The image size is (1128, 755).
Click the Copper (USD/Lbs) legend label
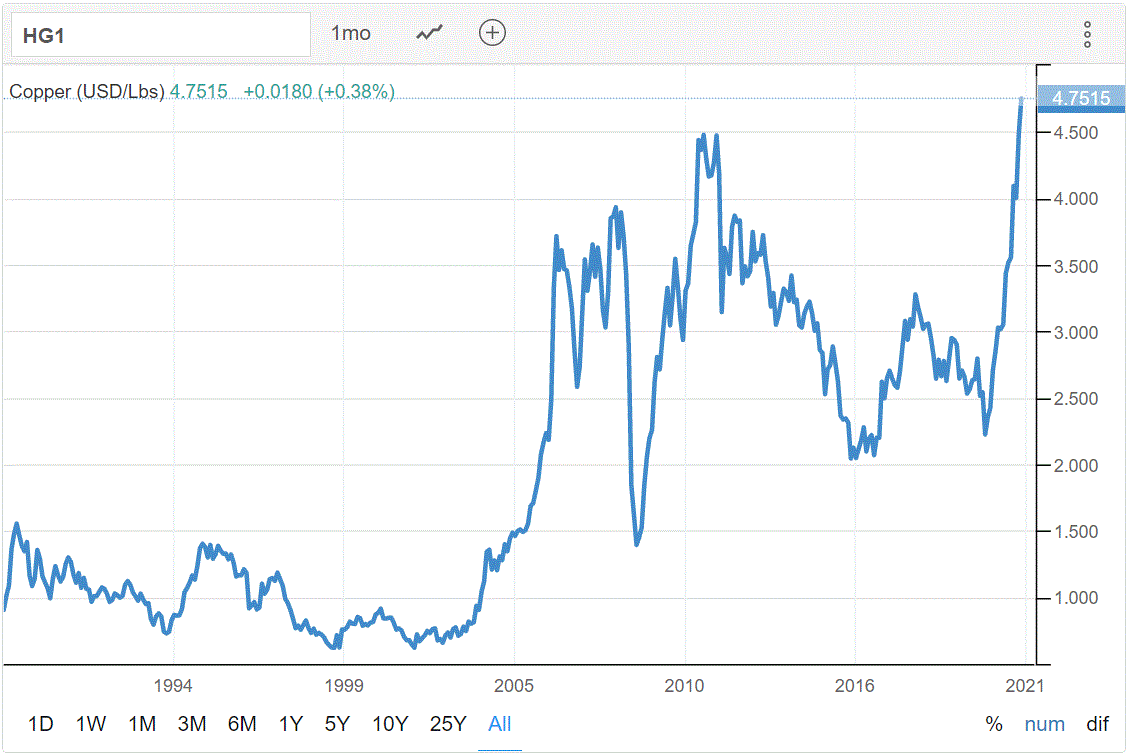87,92
